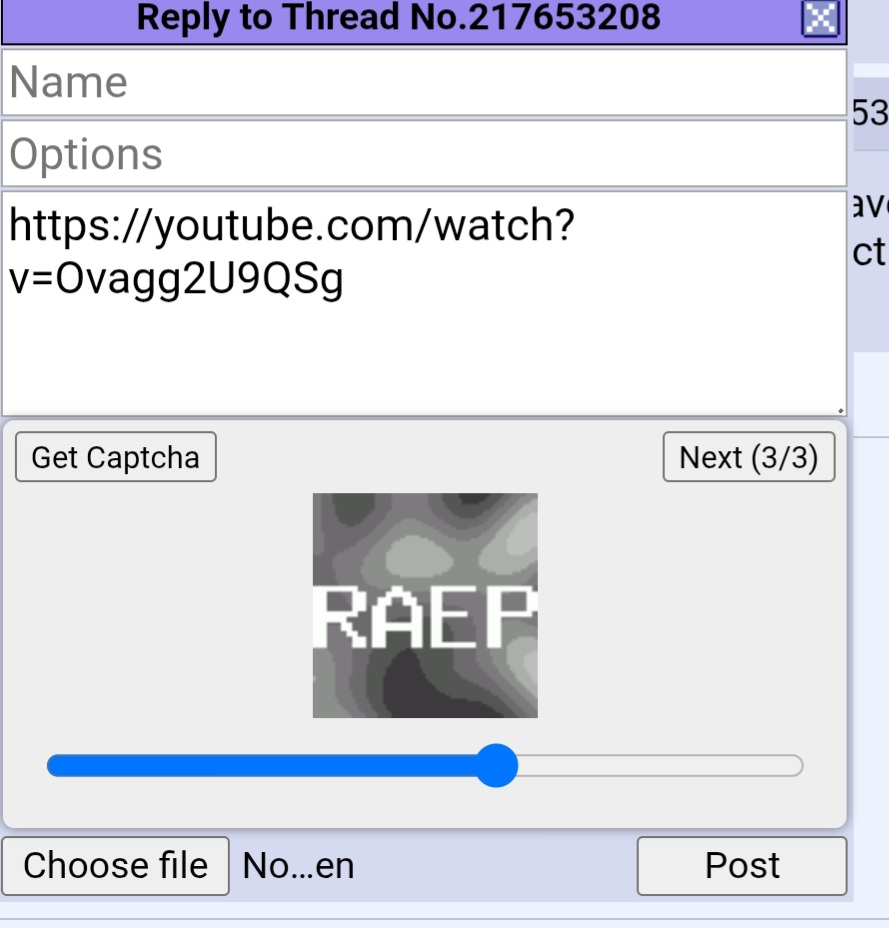Screen dimensions: 889x928
Task: Click the Name input field
Action: (424, 82)
